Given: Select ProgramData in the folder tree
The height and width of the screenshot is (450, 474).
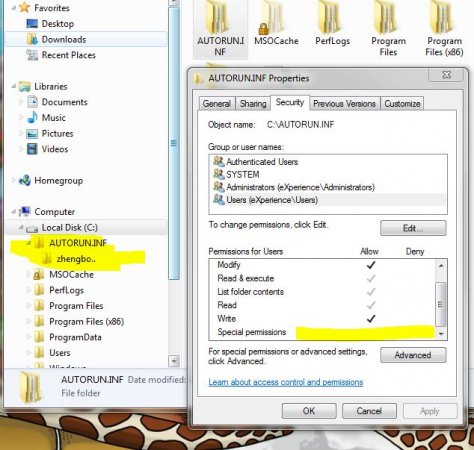Looking at the screenshot, I should (x=75, y=337).
